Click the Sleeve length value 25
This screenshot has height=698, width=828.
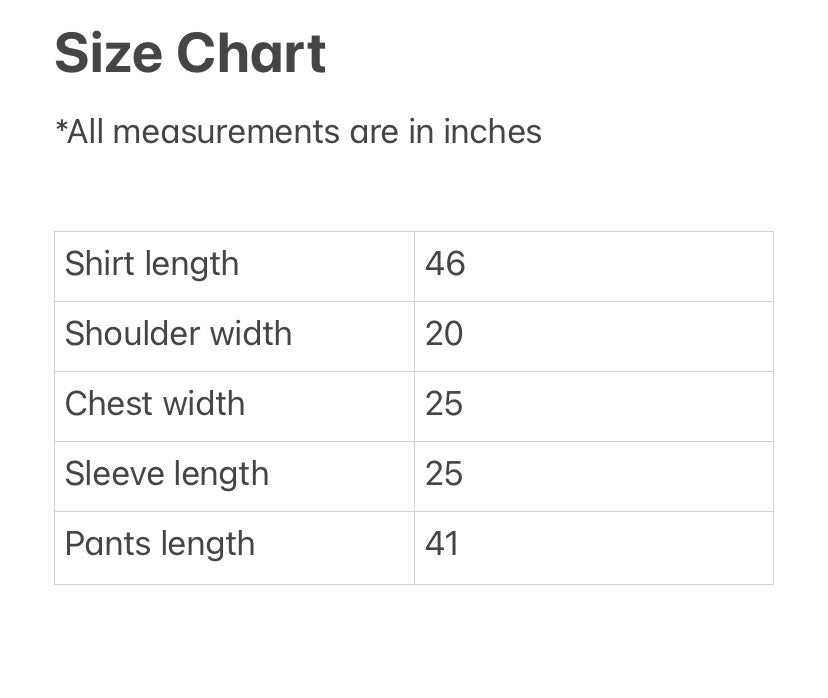[x=444, y=474]
